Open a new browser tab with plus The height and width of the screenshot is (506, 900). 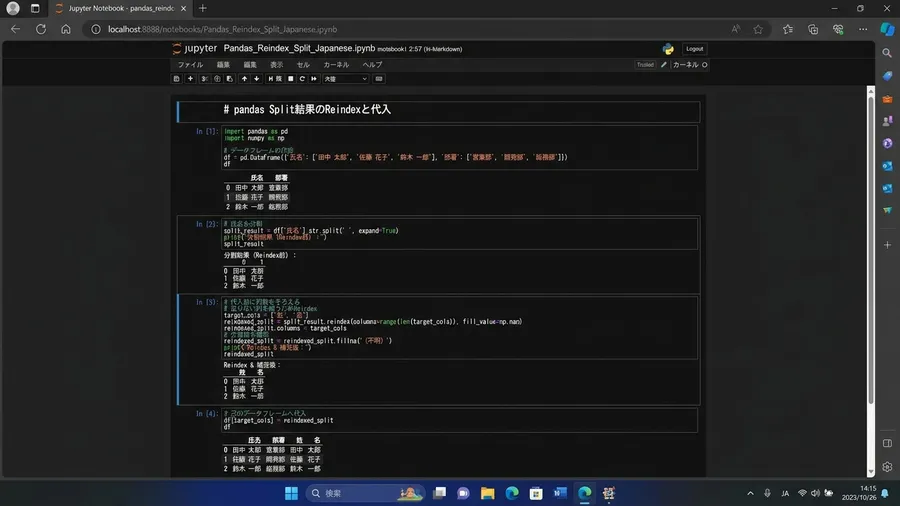click(x=203, y=8)
